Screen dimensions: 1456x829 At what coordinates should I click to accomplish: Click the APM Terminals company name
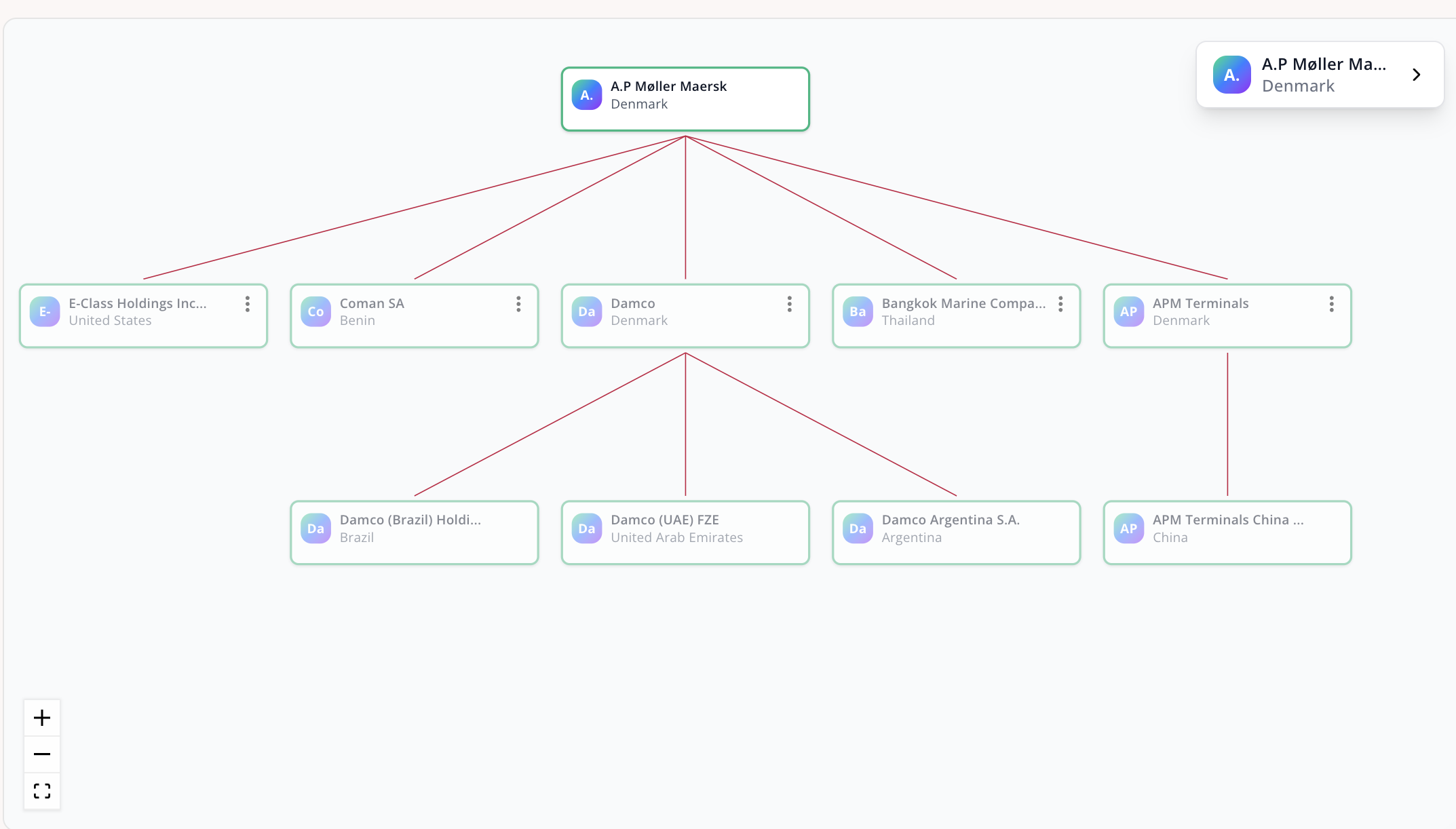click(x=1200, y=303)
